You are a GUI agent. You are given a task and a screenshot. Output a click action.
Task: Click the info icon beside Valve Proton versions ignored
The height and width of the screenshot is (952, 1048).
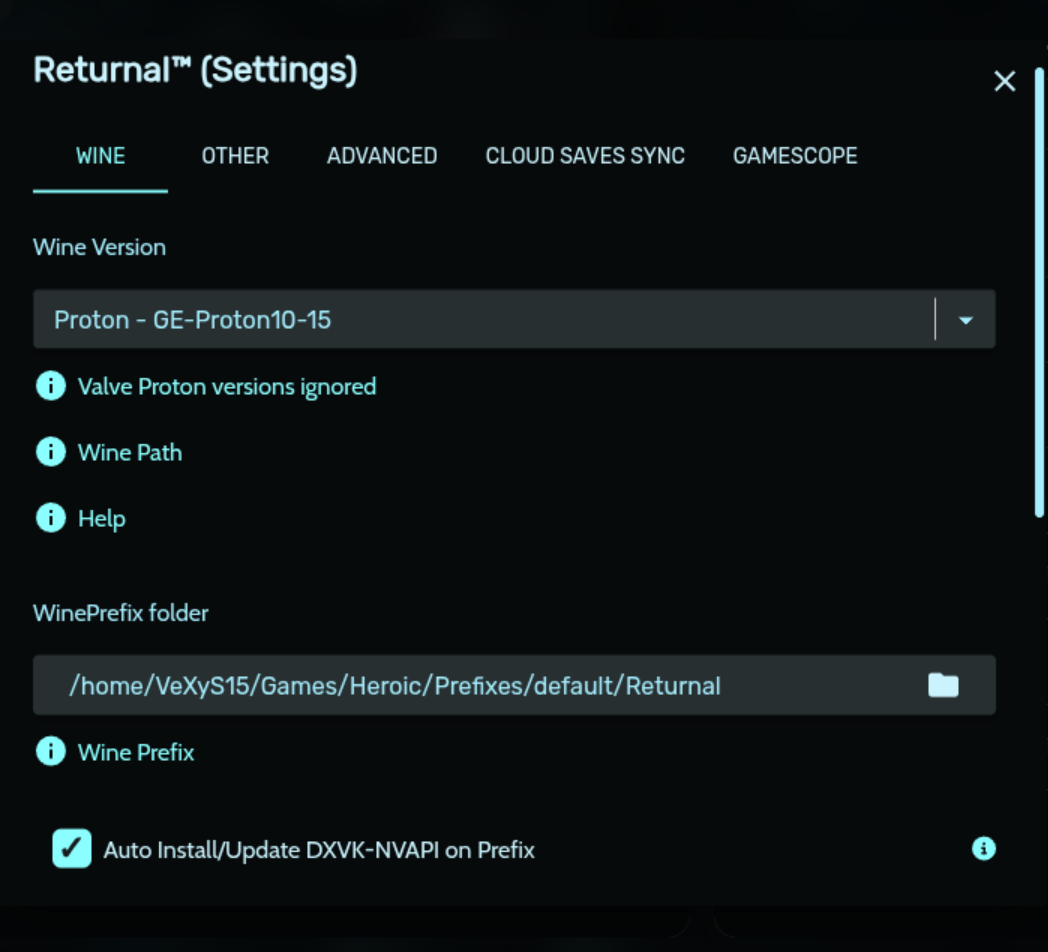point(50,386)
